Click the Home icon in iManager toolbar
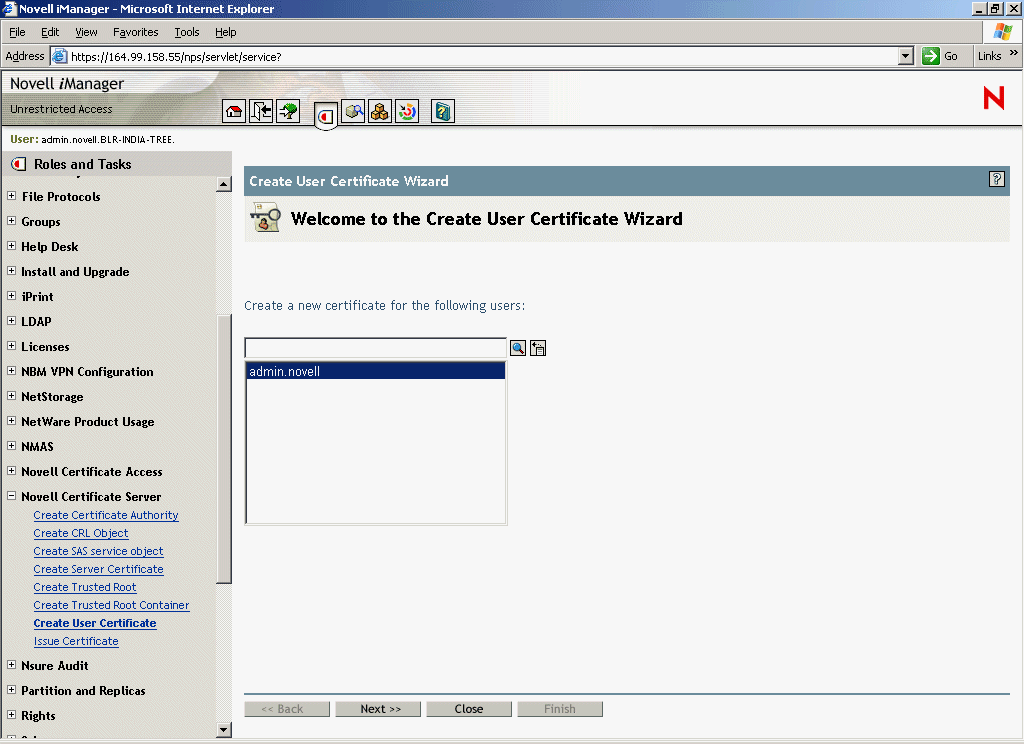Viewport: 1024px width, 744px height. [x=234, y=112]
